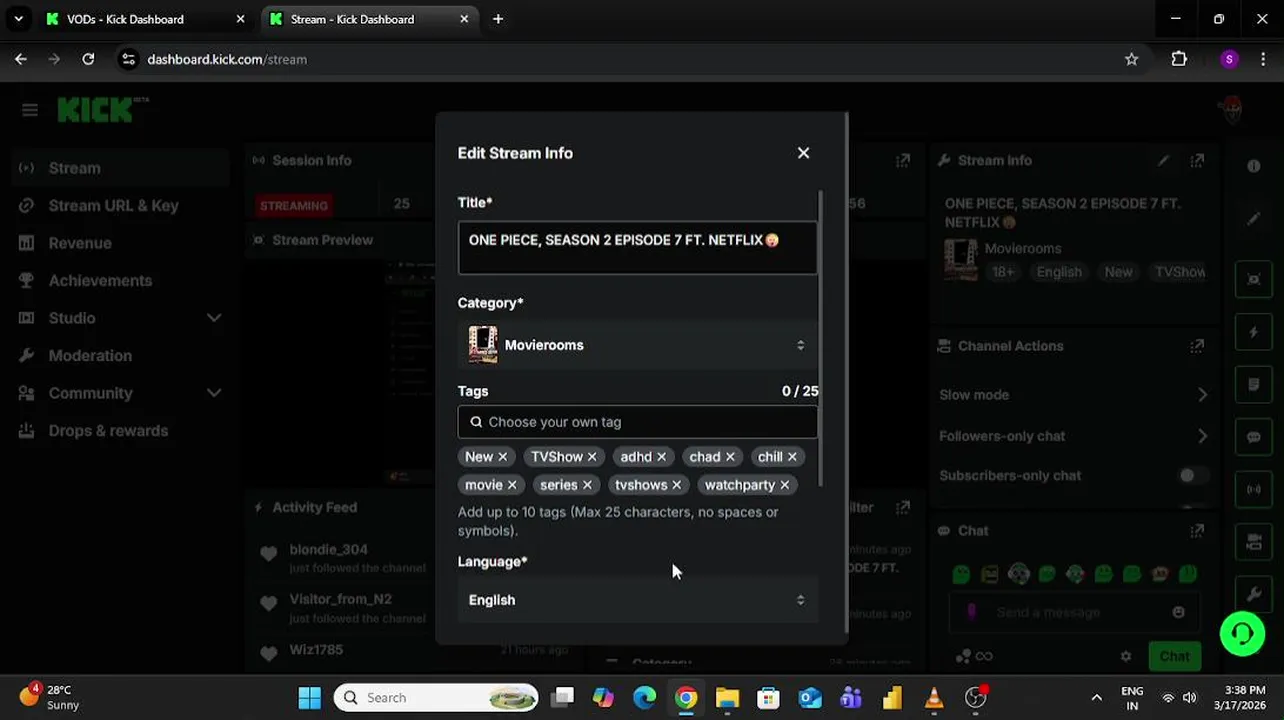The image size is (1284, 720).
Task: Click the green Chat send button
Action: click(x=1175, y=656)
